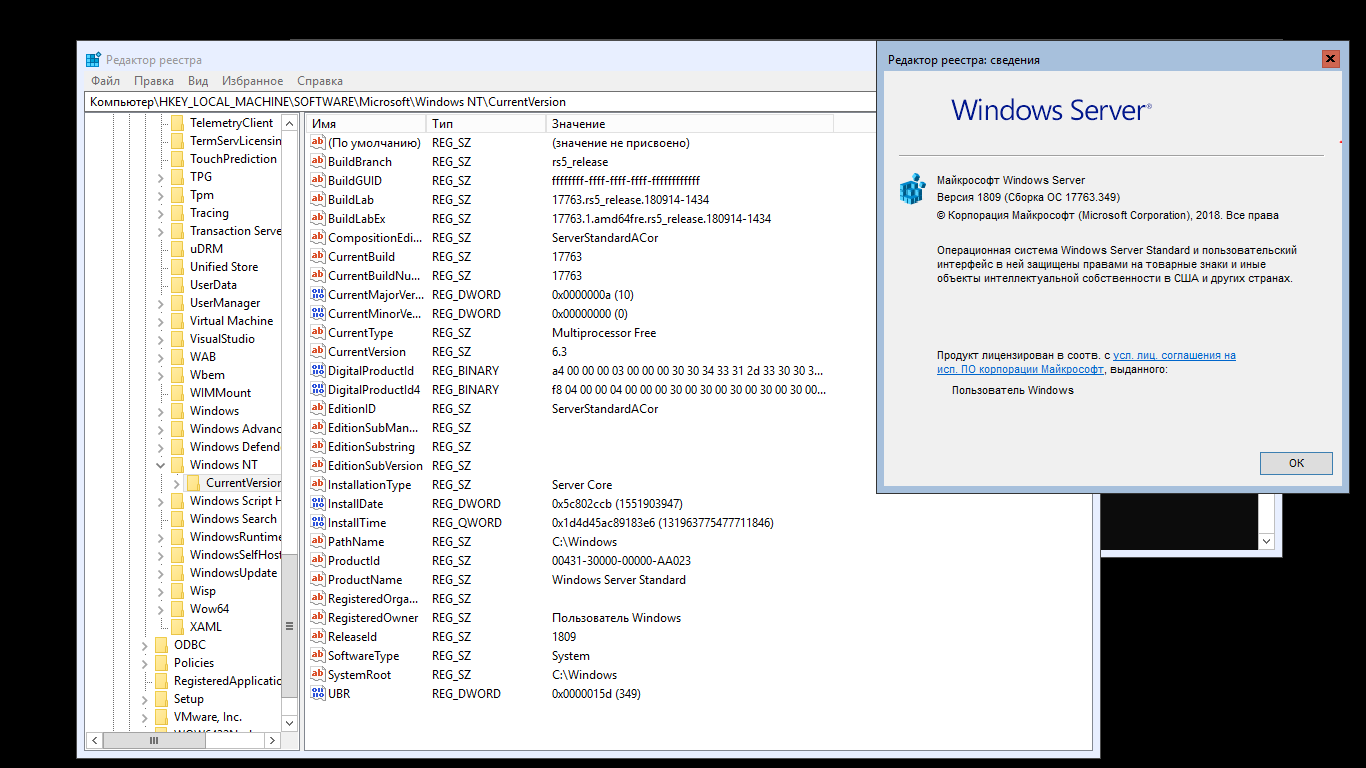Screen dimensions: 1366x768
Task: Sort values by the Имя column header
Action: pos(365,124)
